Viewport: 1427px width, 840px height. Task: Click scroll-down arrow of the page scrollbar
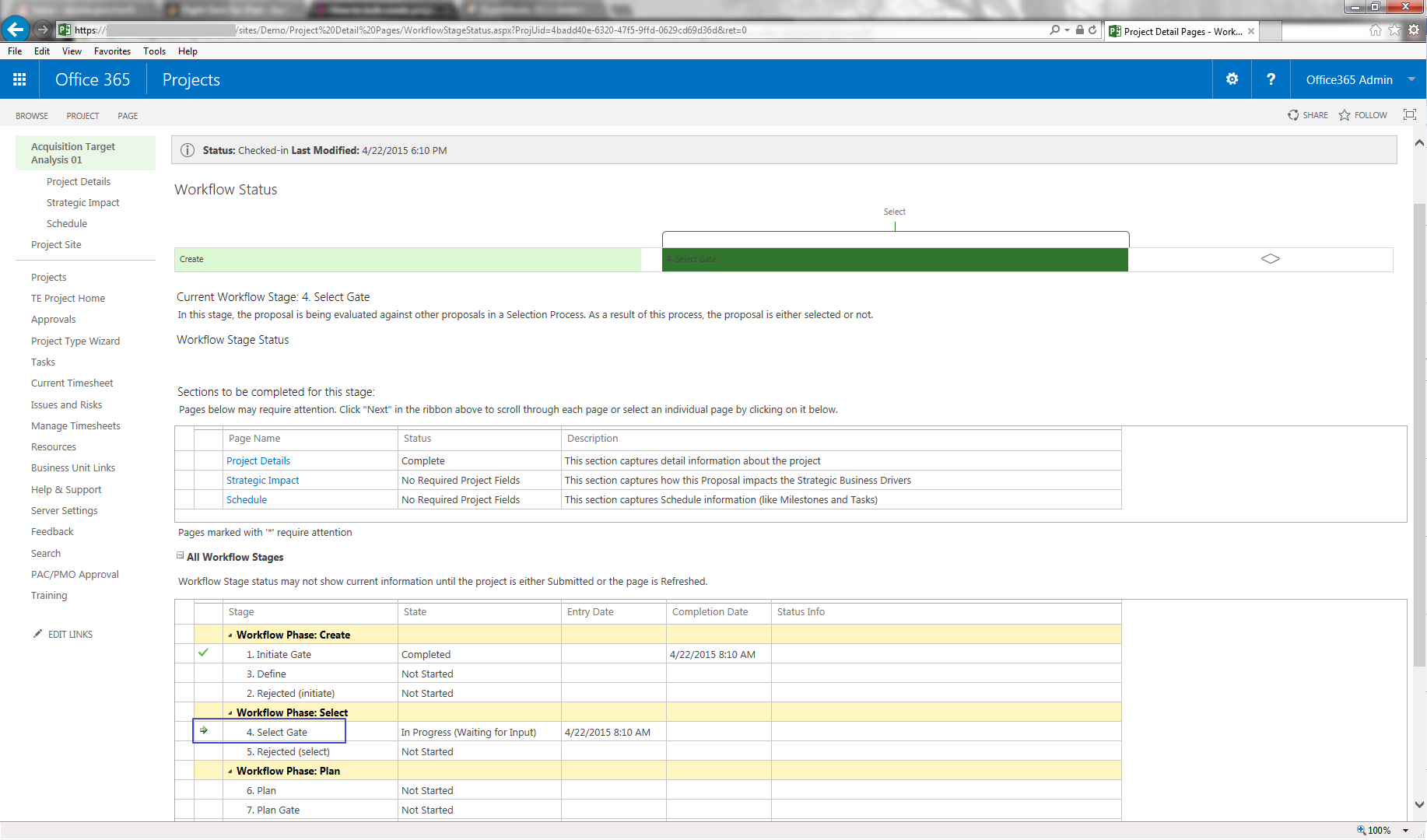click(1420, 804)
